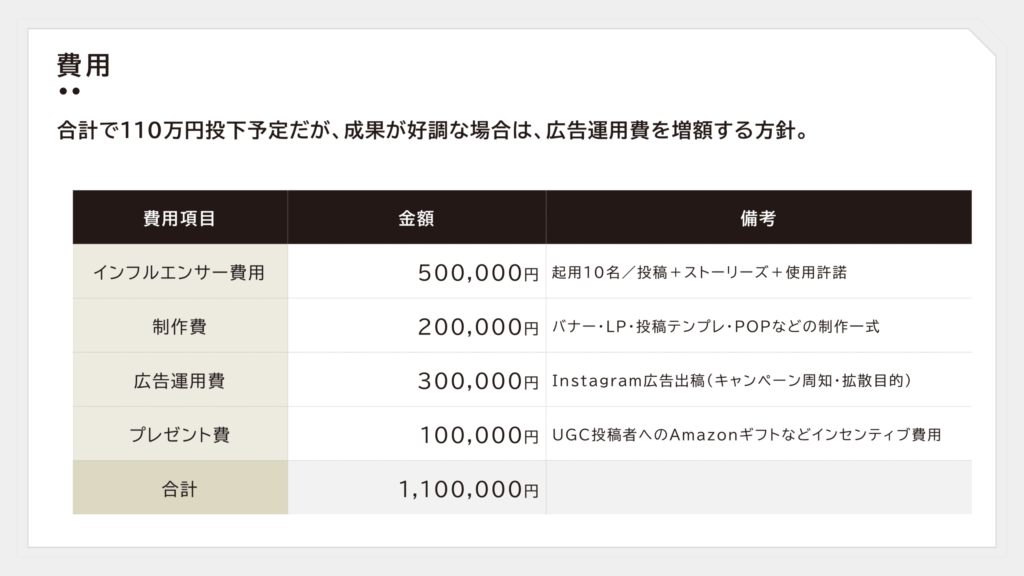Viewport: 1024px width, 576px height.
Task: Click the インフルエンサー費用 row label
Action: click(180, 272)
